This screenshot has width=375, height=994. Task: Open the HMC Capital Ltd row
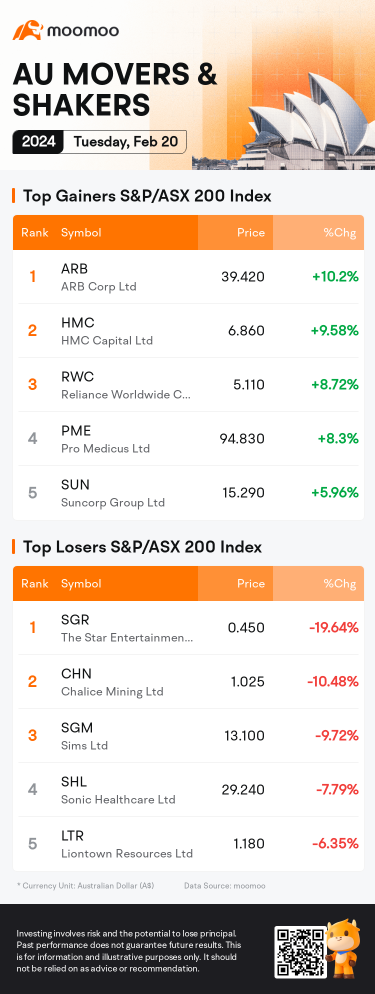pyautogui.click(x=188, y=331)
